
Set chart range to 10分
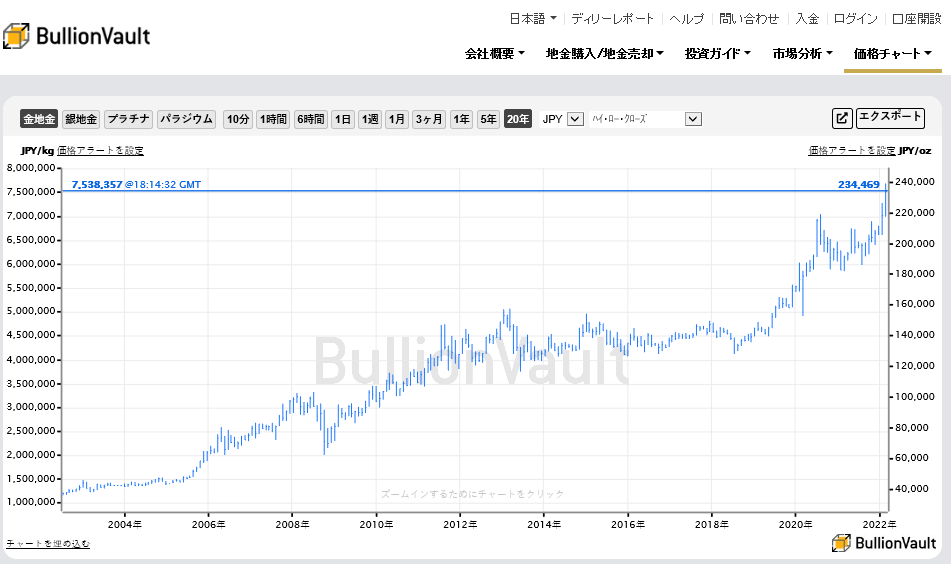pyautogui.click(x=238, y=119)
